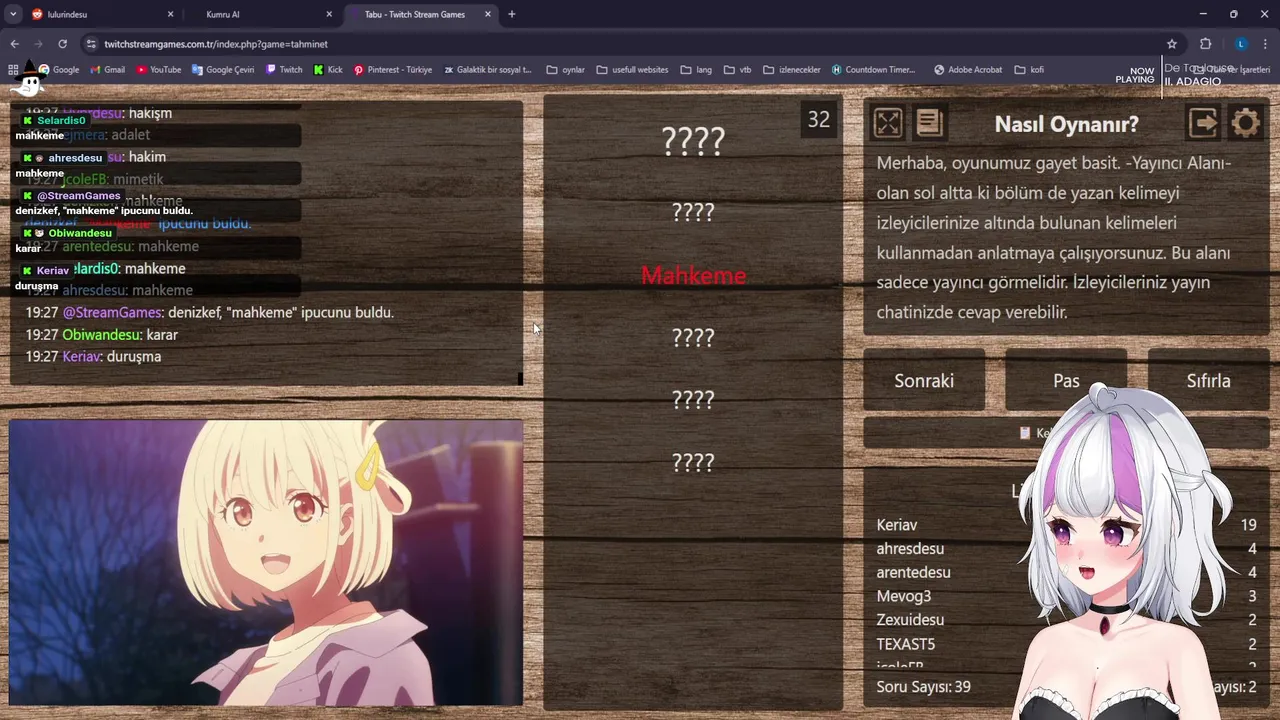View site information icon in address bar
1280x720 pixels.
[91, 44]
